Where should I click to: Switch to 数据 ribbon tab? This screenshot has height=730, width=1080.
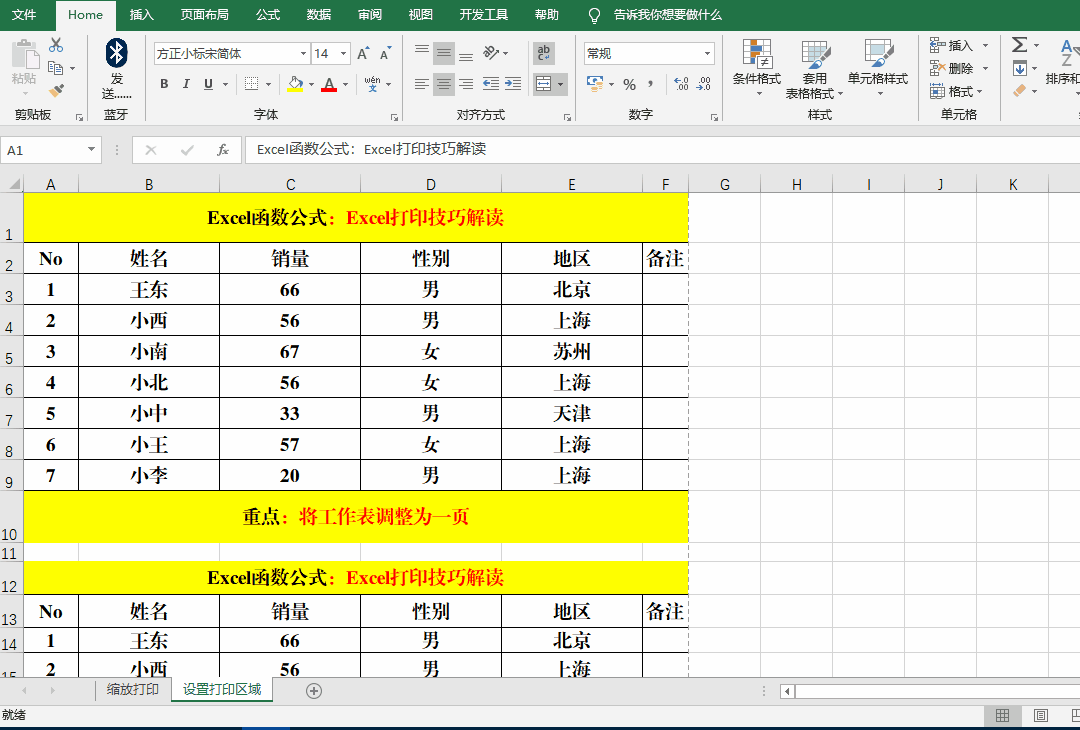(319, 14)
